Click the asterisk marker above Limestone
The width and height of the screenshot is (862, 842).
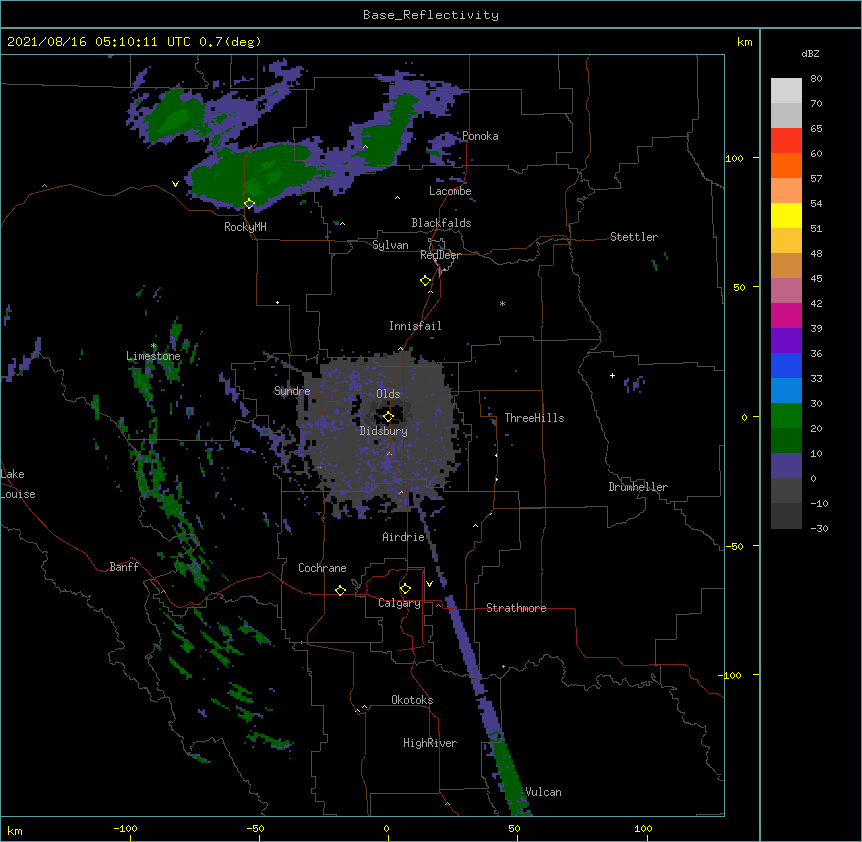(x=153, y=346)
